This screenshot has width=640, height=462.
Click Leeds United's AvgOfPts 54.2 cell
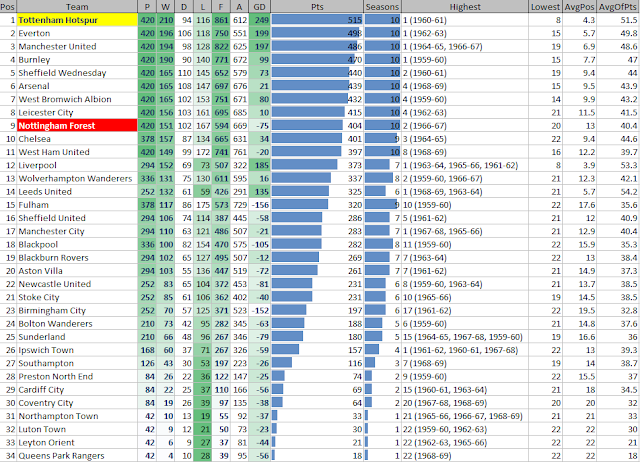(x=618, y=191)
